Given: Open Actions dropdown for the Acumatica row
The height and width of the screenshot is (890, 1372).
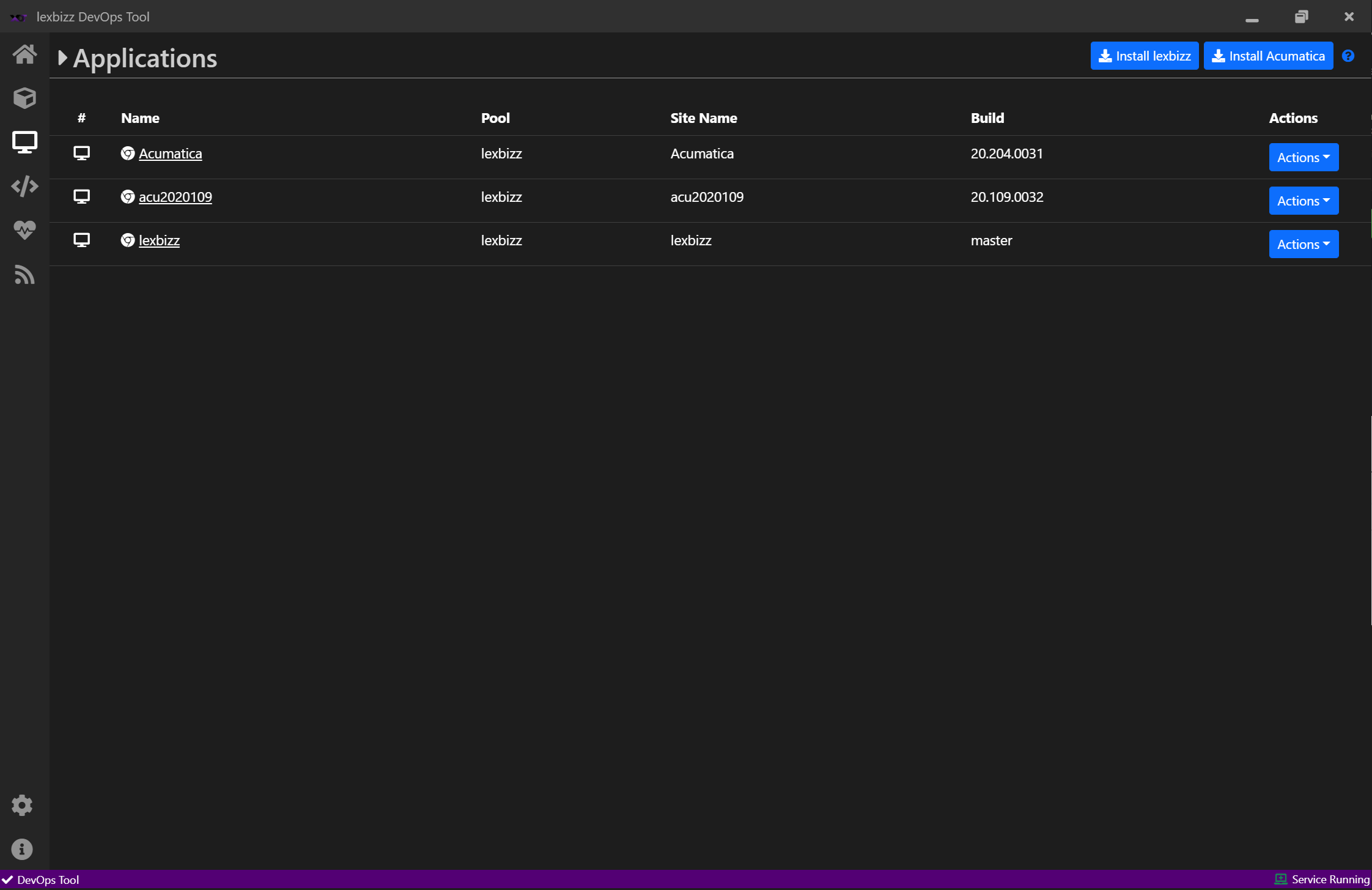Looking at the screenshot, I should coord(1304,157).
